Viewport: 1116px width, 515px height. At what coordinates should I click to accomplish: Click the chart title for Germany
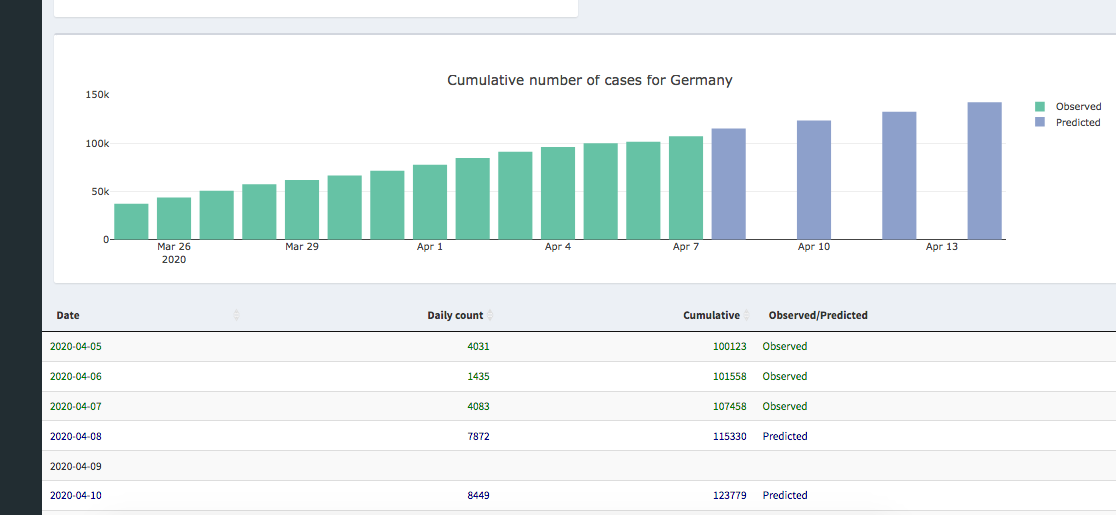click(589, 80)
